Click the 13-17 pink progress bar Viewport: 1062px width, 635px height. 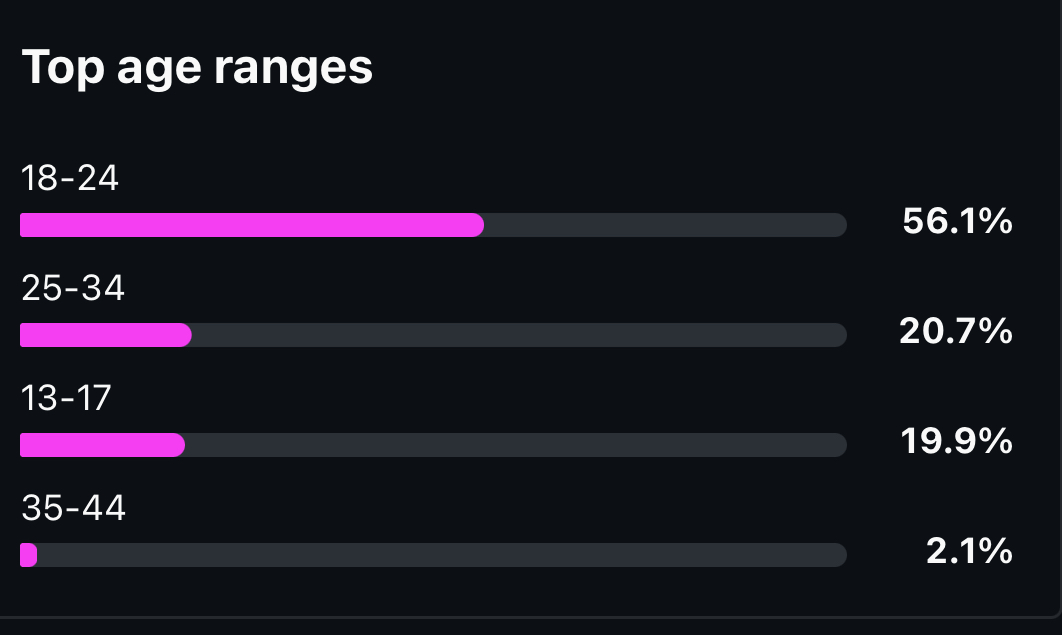pos(102,445)
